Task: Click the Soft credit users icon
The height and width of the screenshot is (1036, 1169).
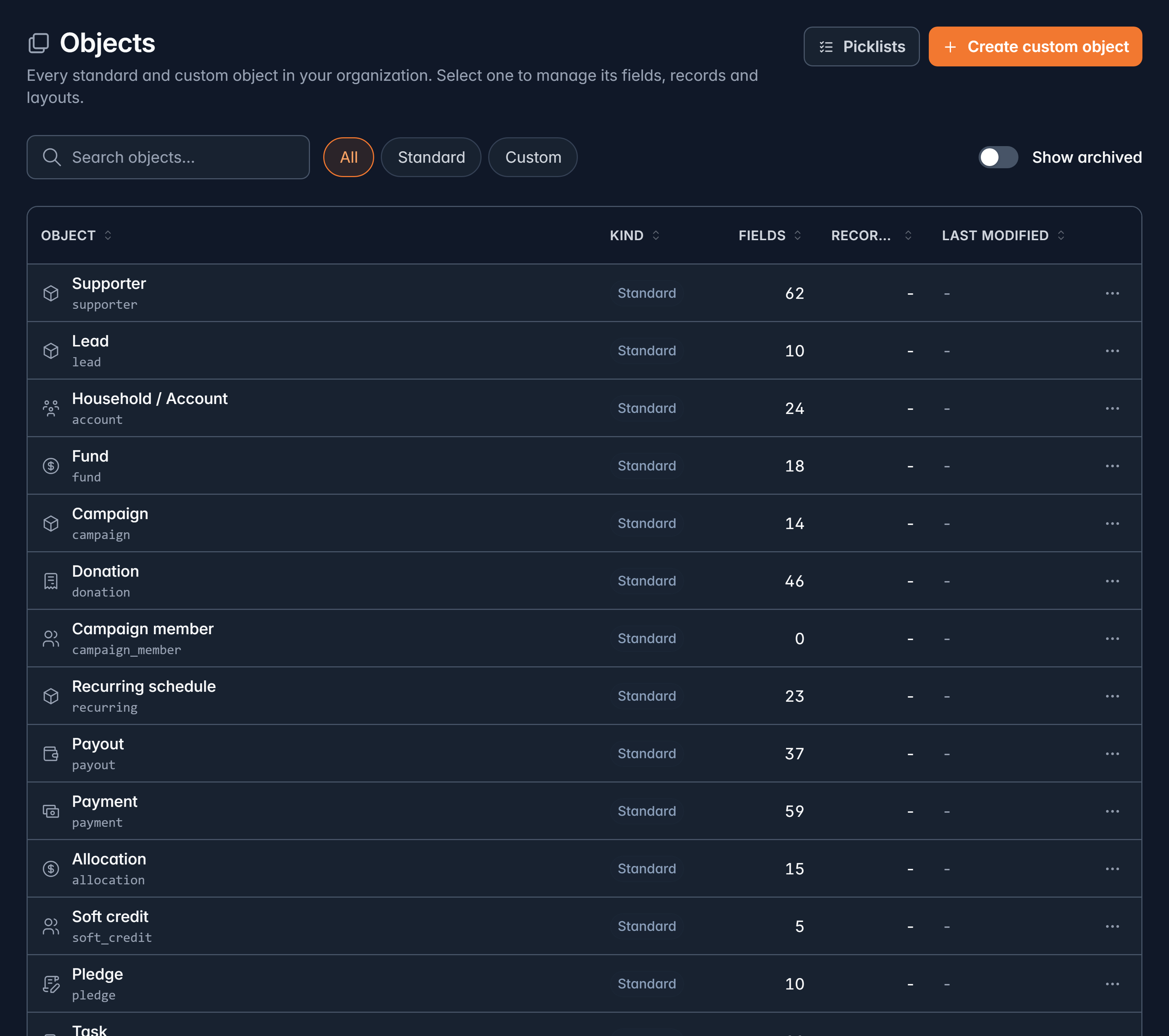Action: coord(51,926)
